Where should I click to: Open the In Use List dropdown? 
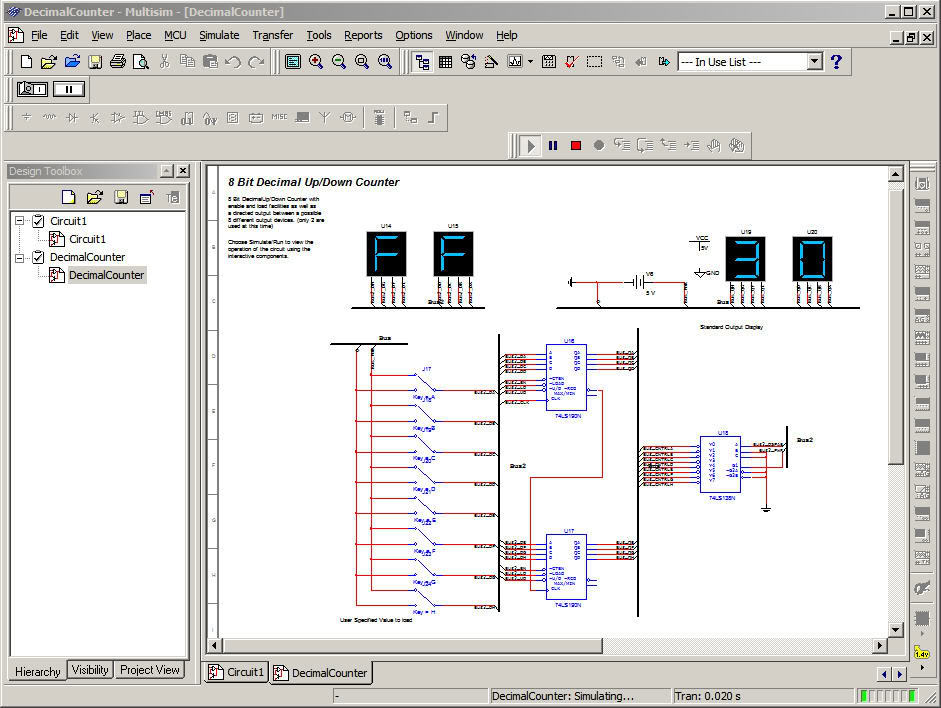(815, 61)
